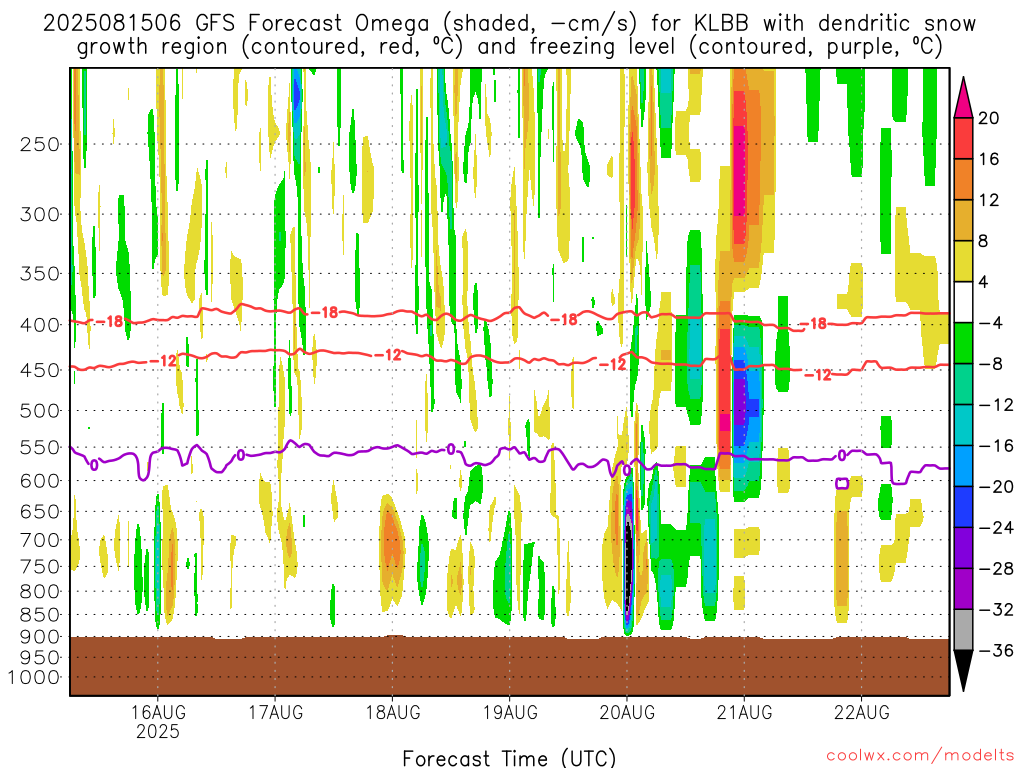Click the colorbar value label -32

pyautogui.click(x=996, y=609)
